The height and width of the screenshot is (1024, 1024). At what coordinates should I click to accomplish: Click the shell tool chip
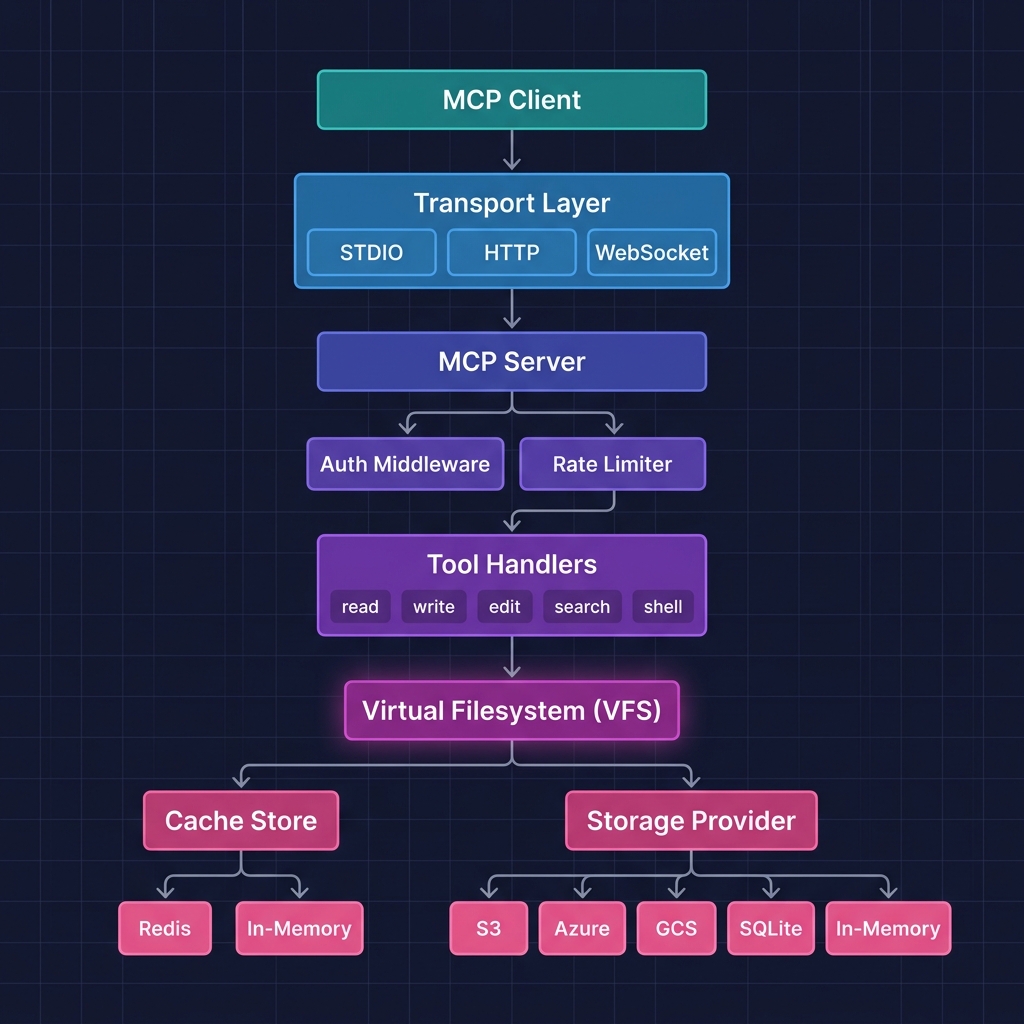pos(663,607)
